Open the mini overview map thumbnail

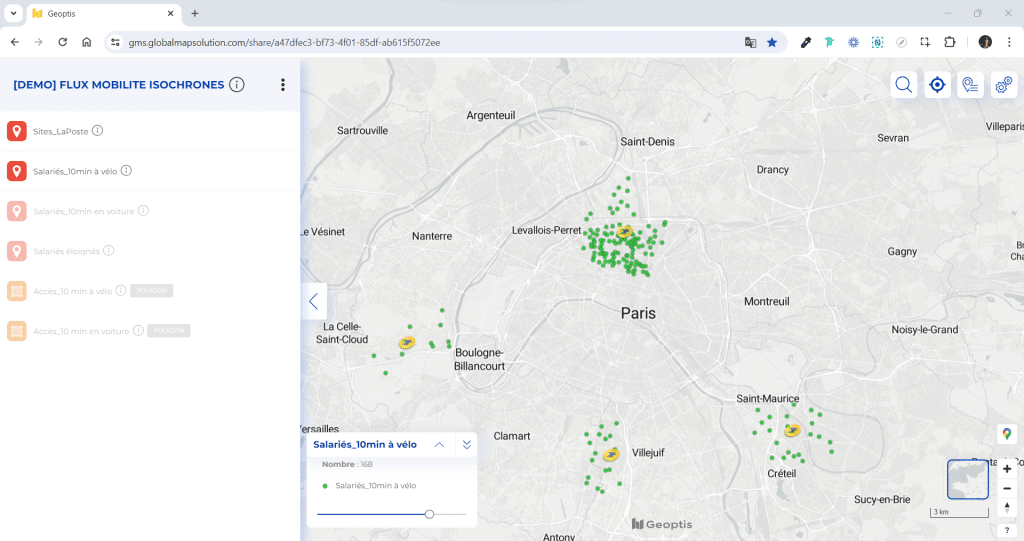point(967,480)
